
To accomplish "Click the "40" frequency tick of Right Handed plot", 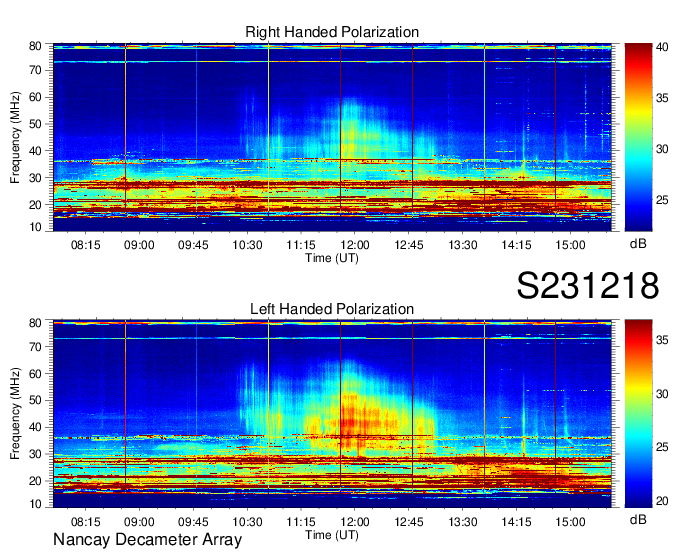I will click(36, 151).
